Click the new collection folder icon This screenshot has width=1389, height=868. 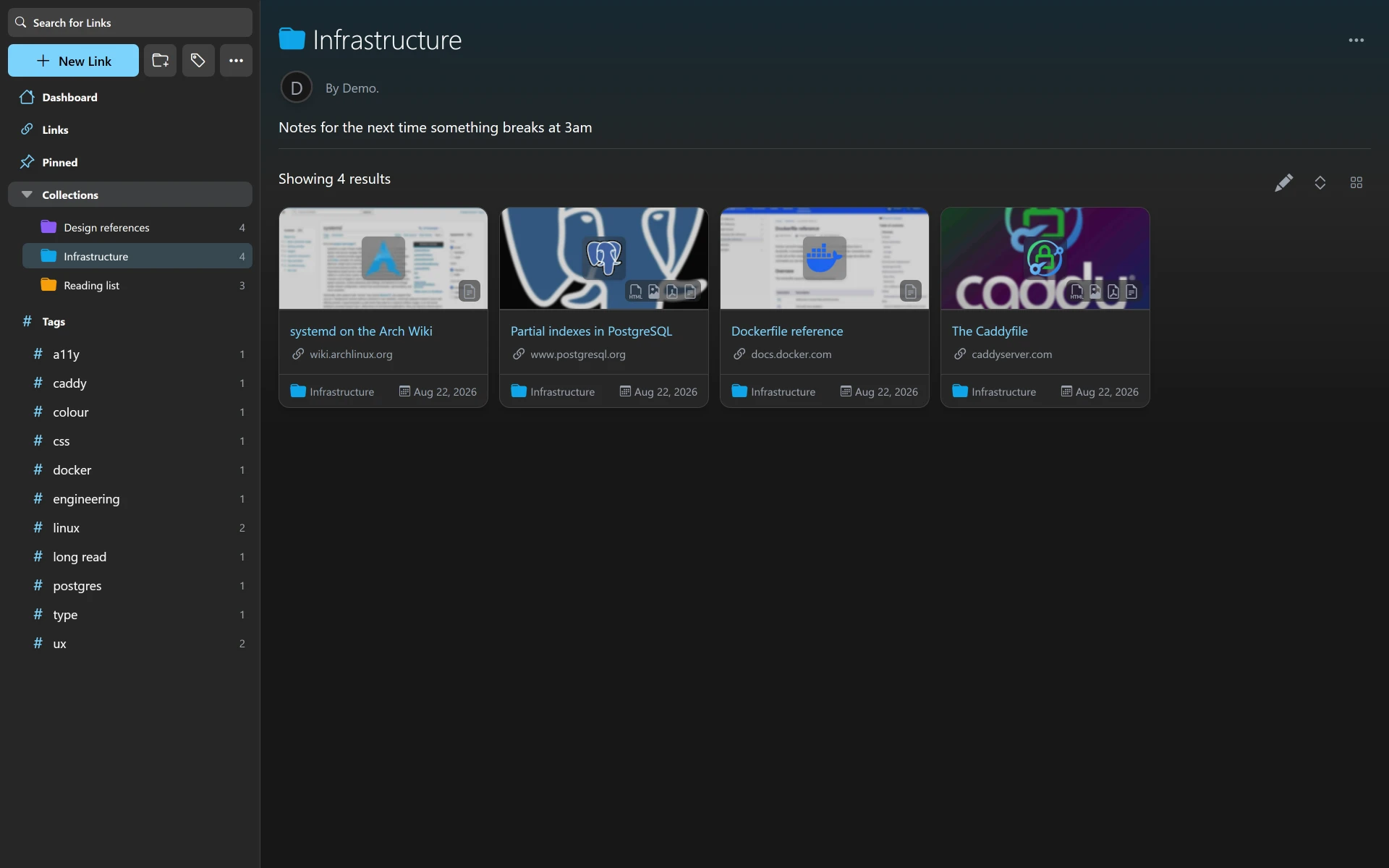pos(160,61)
